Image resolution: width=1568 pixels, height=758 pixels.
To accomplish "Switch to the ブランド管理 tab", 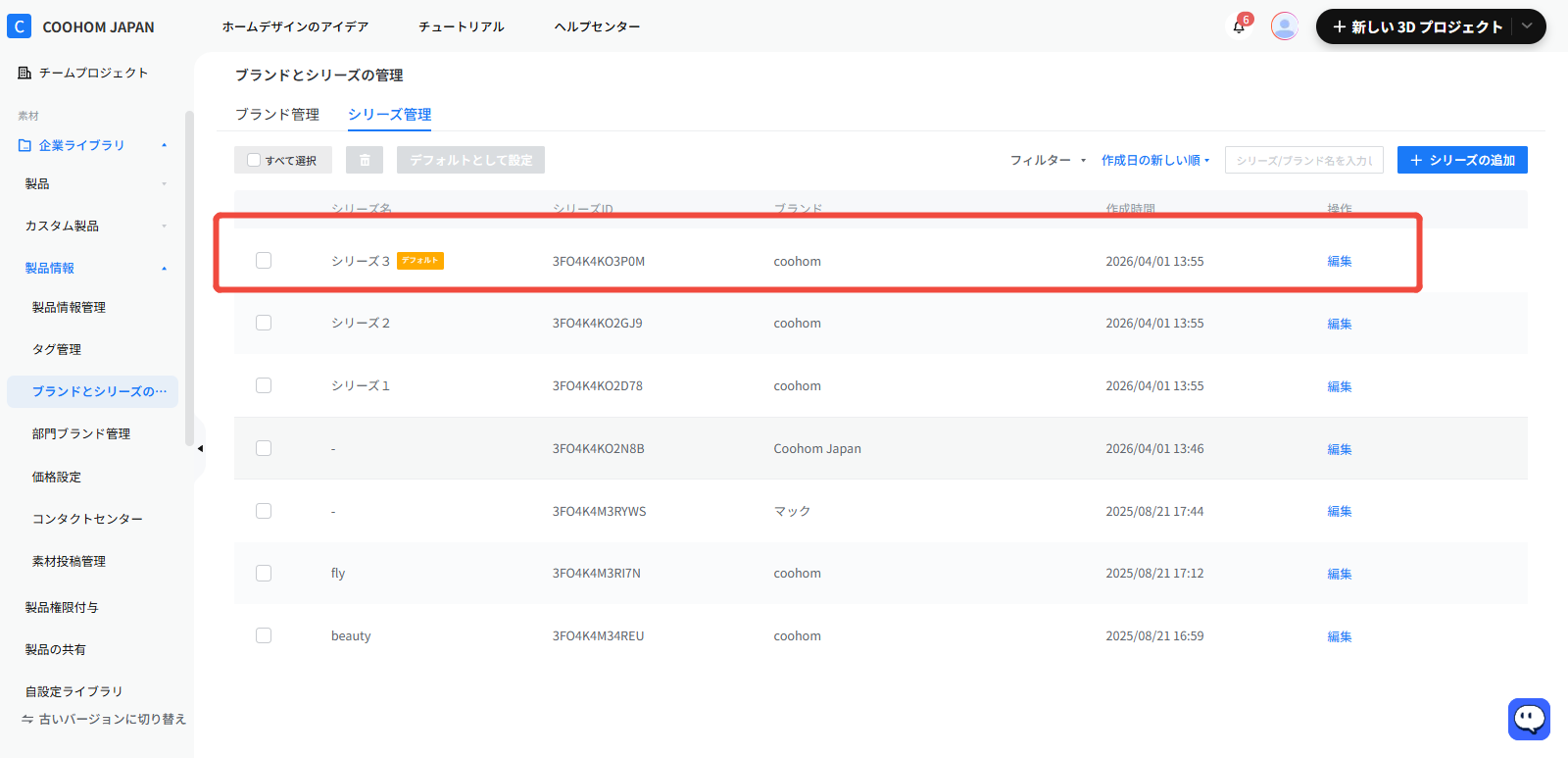I will [x=277, y=115].
